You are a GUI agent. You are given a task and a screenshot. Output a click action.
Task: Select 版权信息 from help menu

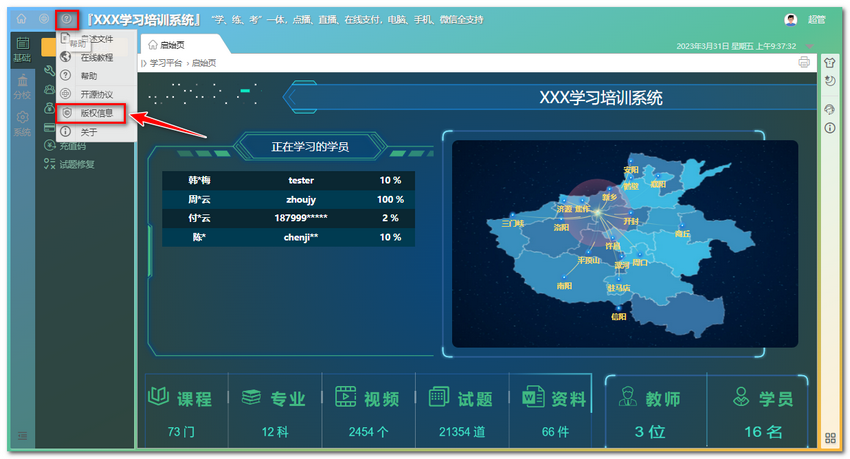[x=96, y=113]
